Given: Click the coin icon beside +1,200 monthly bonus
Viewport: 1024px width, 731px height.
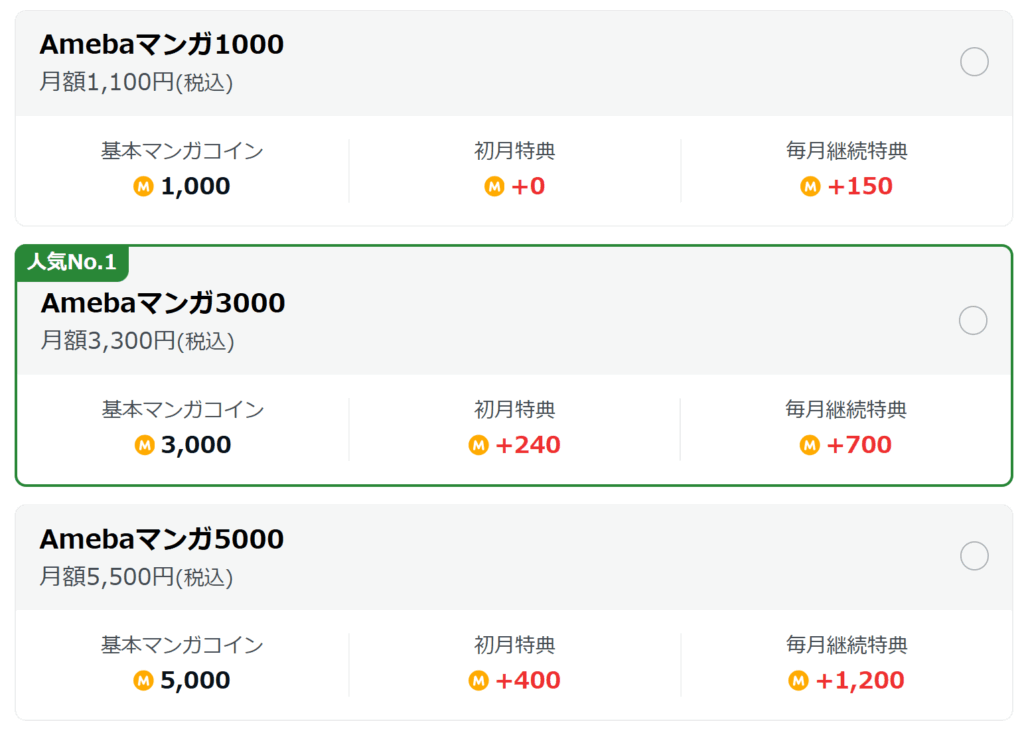Looking at the screenshot, I should [798, 681].
